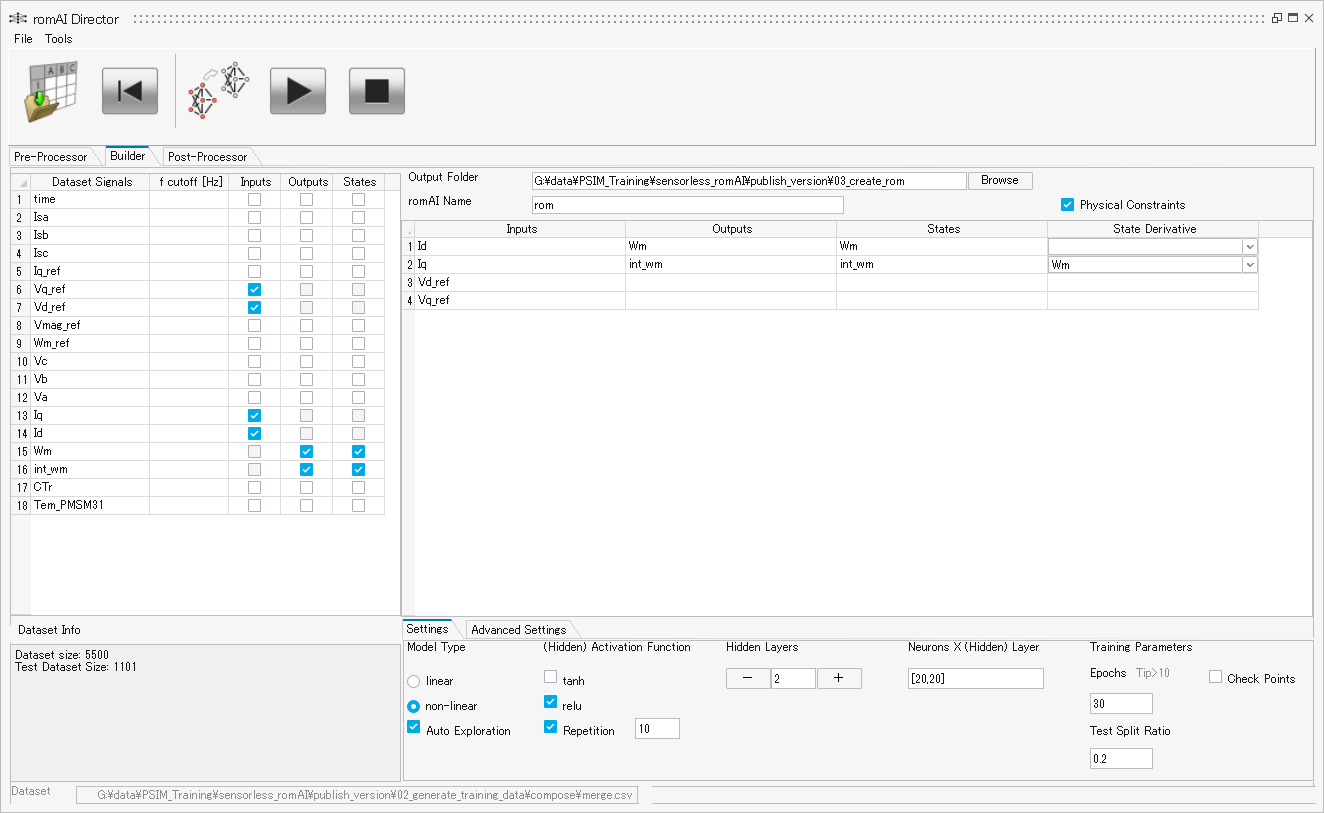1324x813 pixels.
Task: Select the non-linear model type radio button
Action: [x=414, y=706]
